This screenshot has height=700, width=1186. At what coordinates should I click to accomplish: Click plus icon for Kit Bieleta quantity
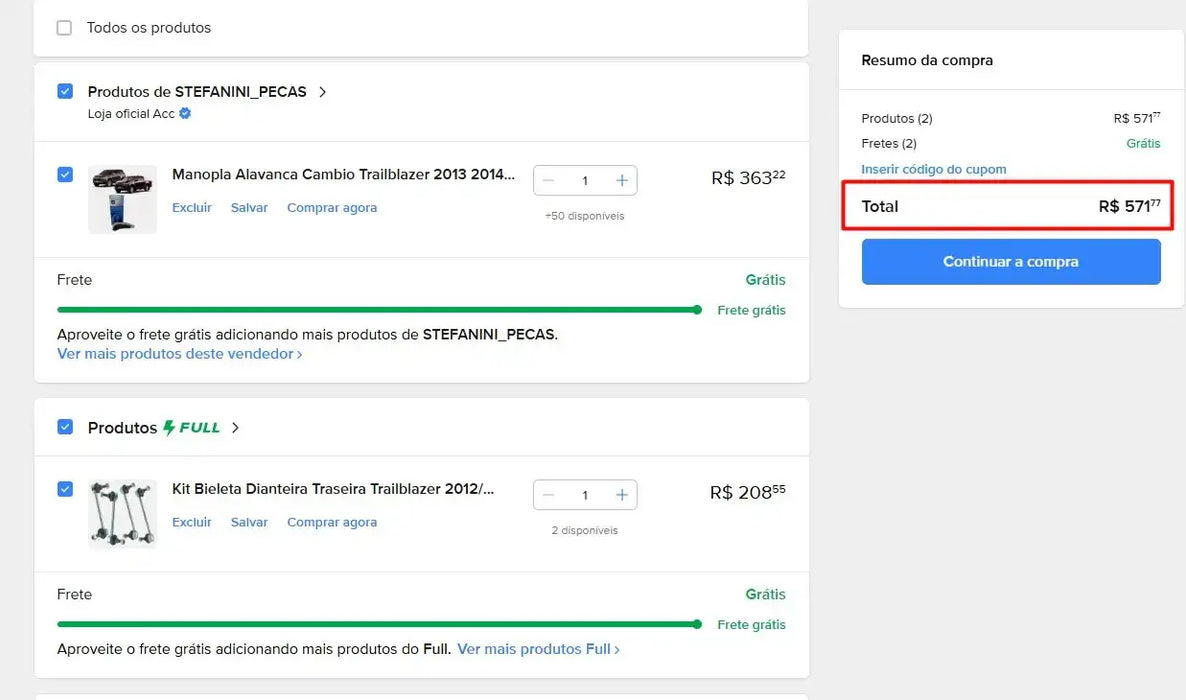[621, 495]
